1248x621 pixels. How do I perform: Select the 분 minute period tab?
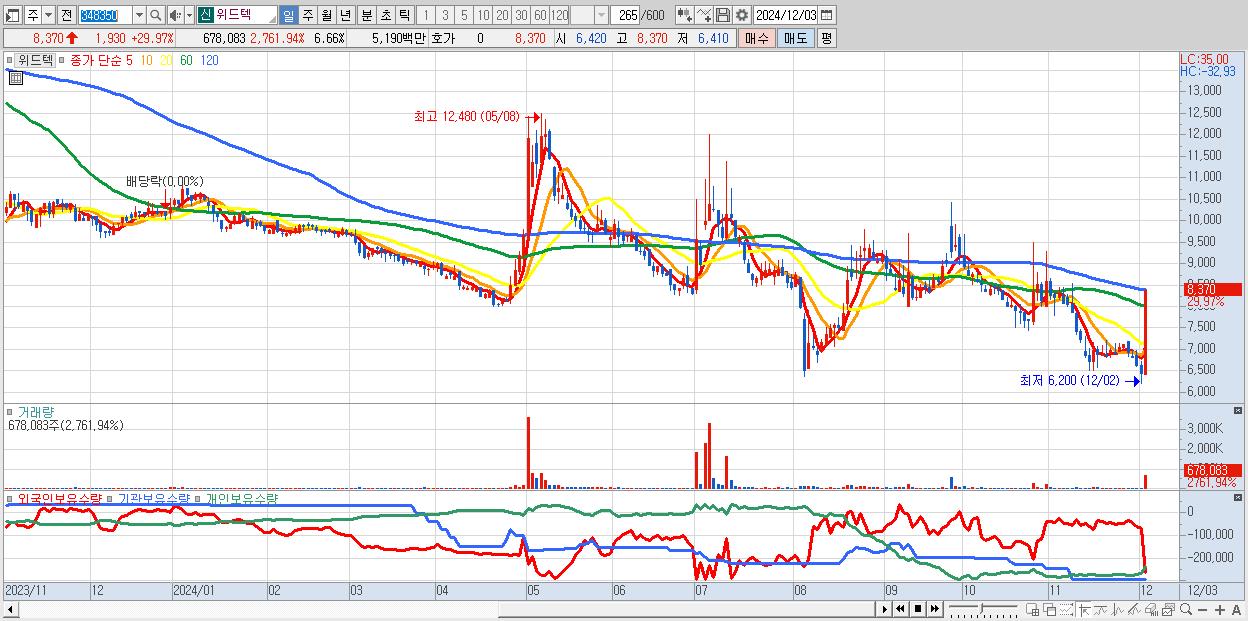[x=366, y=15]
